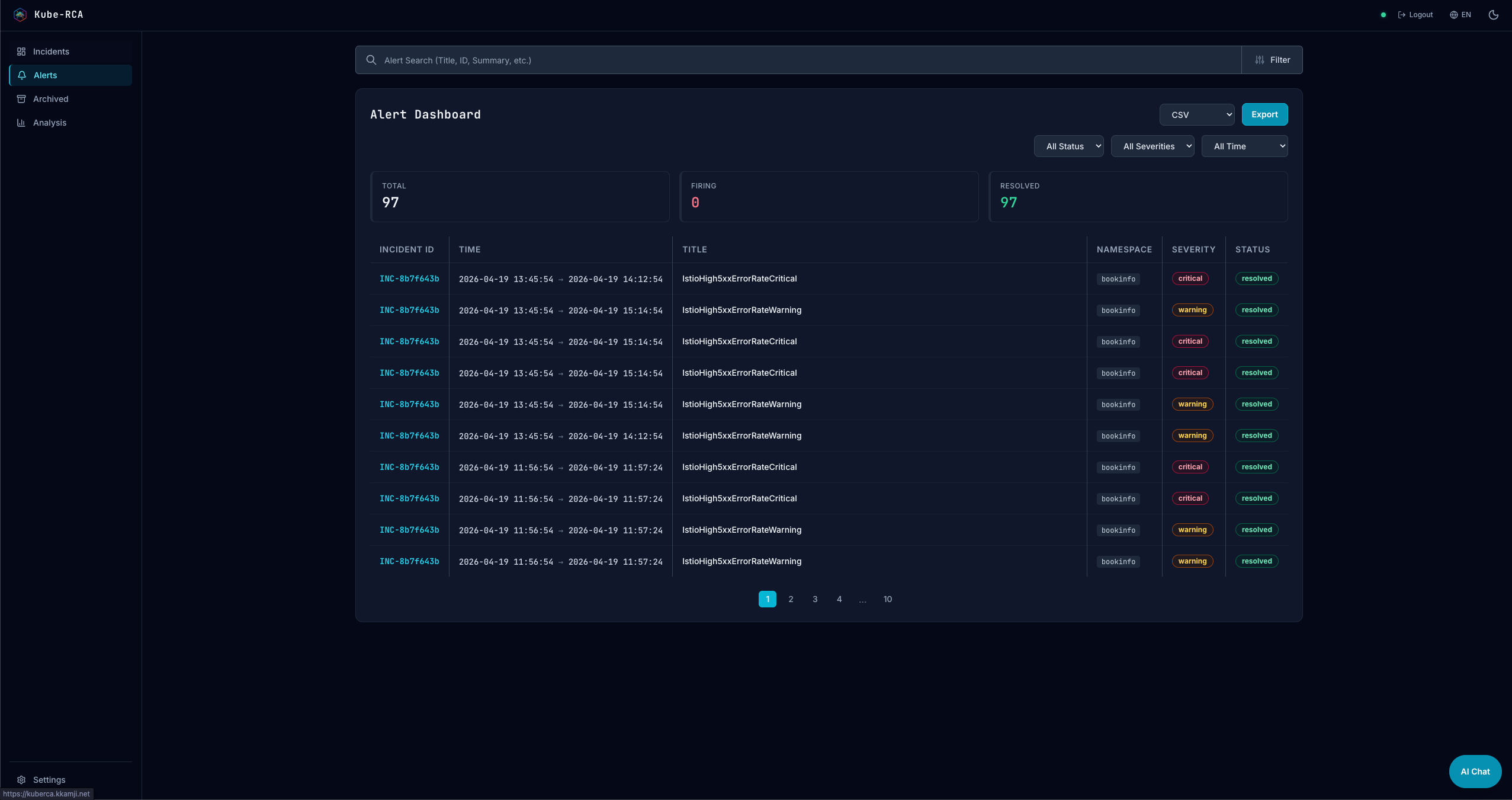Click the globe language icon
This screenshot has width=1512, height=800.
click(x=1454, y=15)
